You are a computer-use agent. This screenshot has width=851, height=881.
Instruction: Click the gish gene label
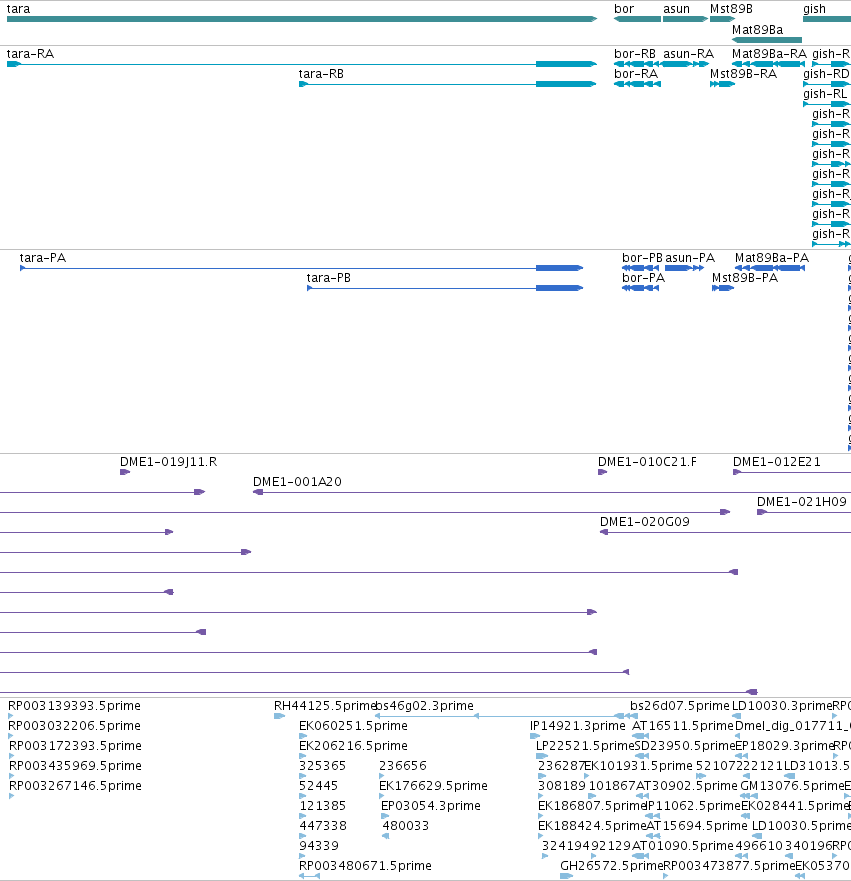814,9
